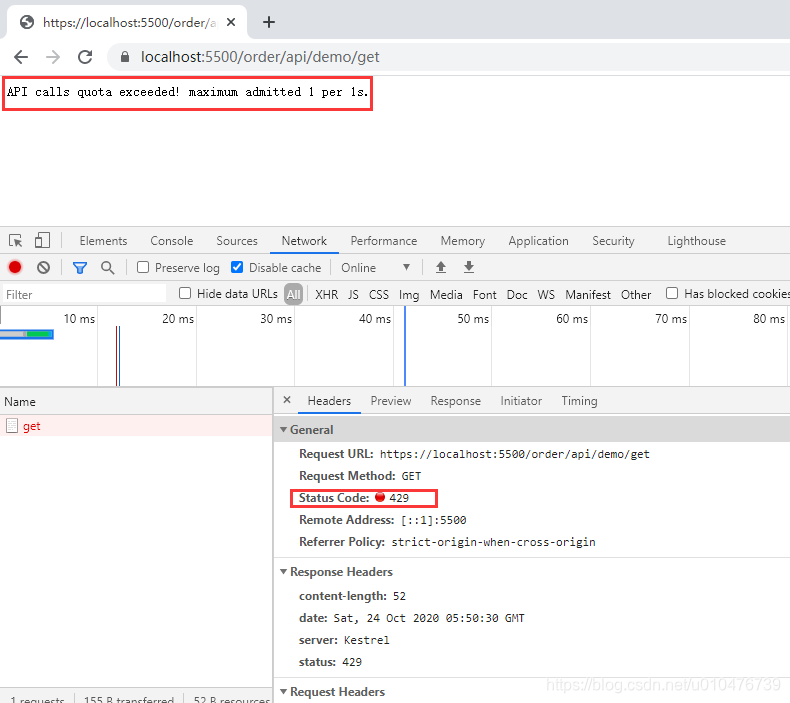790x703 pixels.
Task: Stop recording network log
Action: tap(15, 267)
